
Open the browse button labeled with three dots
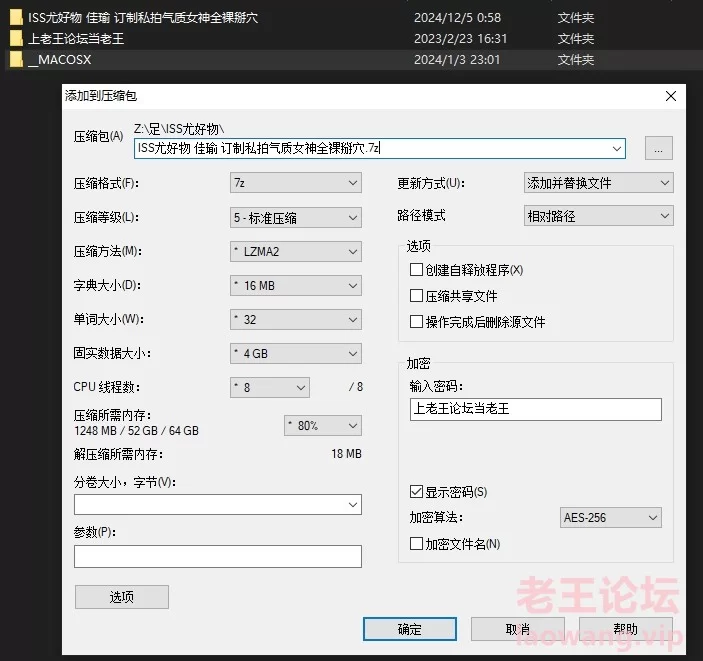[659, 148]
